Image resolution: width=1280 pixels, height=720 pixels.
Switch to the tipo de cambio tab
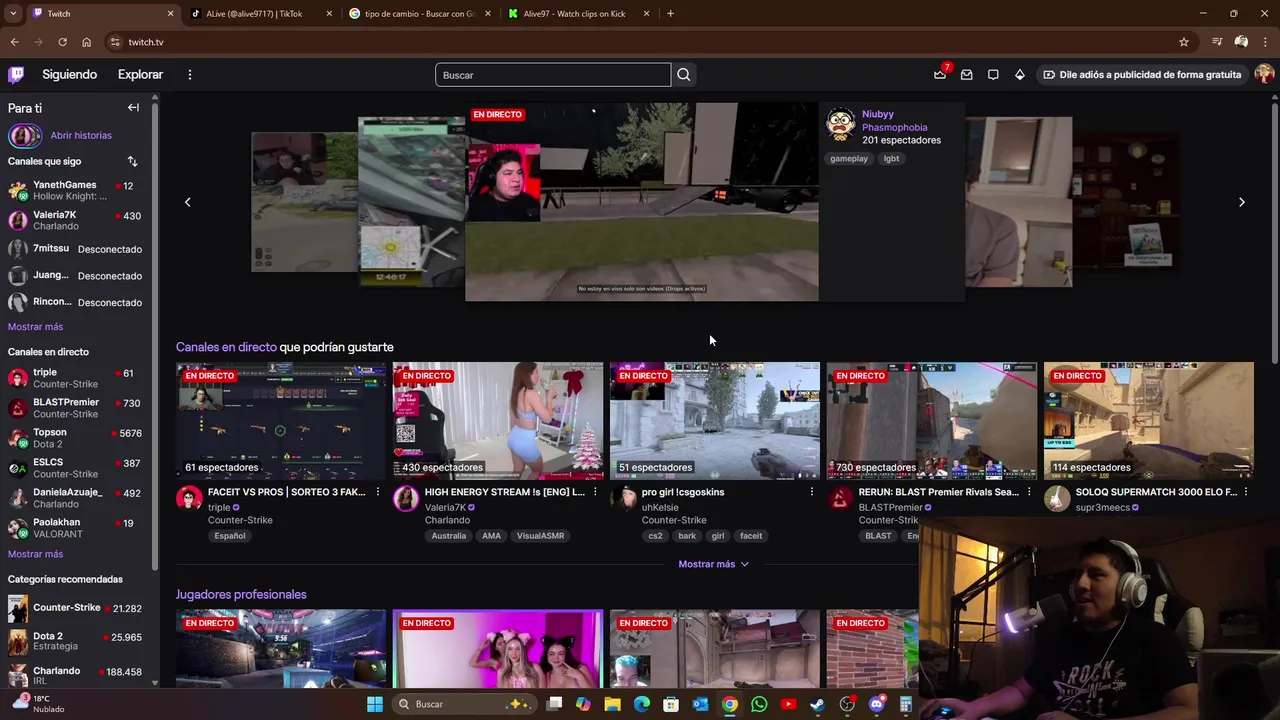coord(420,14)
